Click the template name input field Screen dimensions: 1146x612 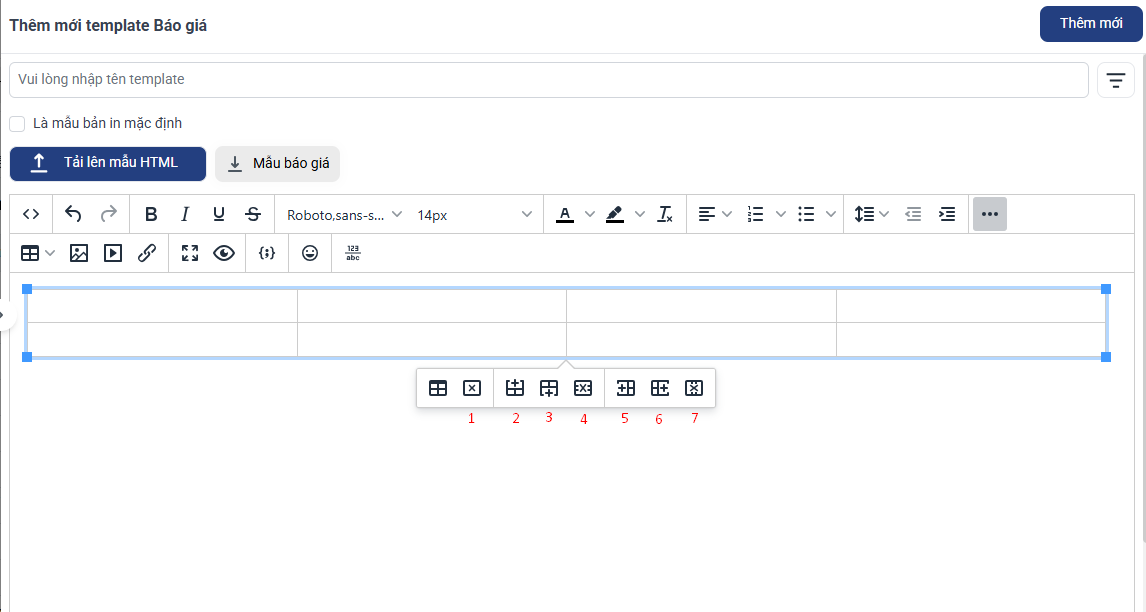pos(548,80)
